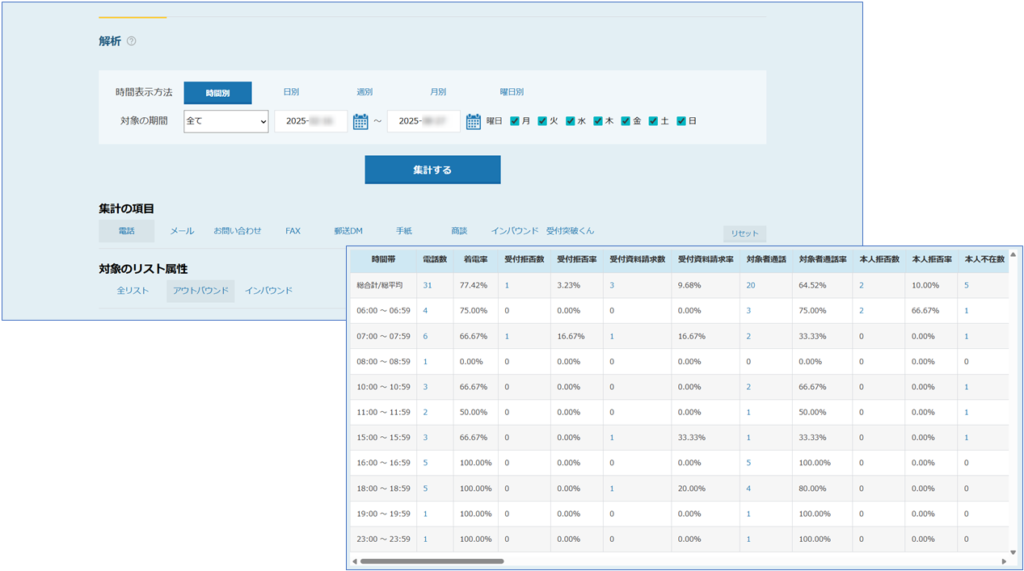Open 対象者通話 link 4 in 18:00 row
Viewport: 1024px width, 571px height.
[748, 489]
